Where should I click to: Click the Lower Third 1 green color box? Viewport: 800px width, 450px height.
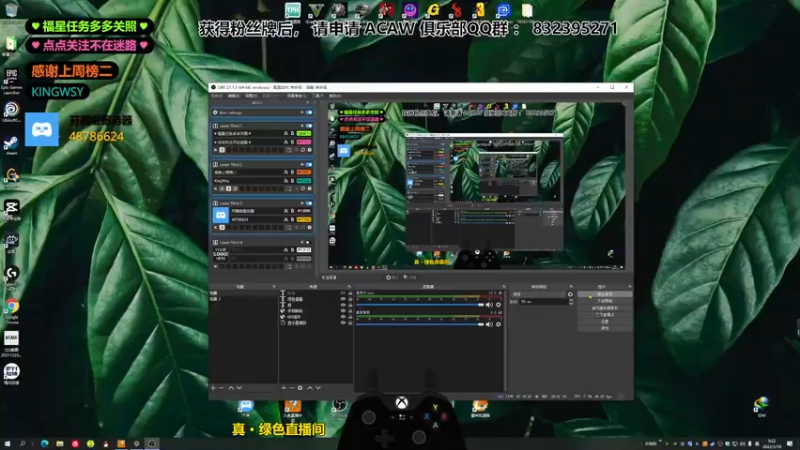[x=304, y=134]
